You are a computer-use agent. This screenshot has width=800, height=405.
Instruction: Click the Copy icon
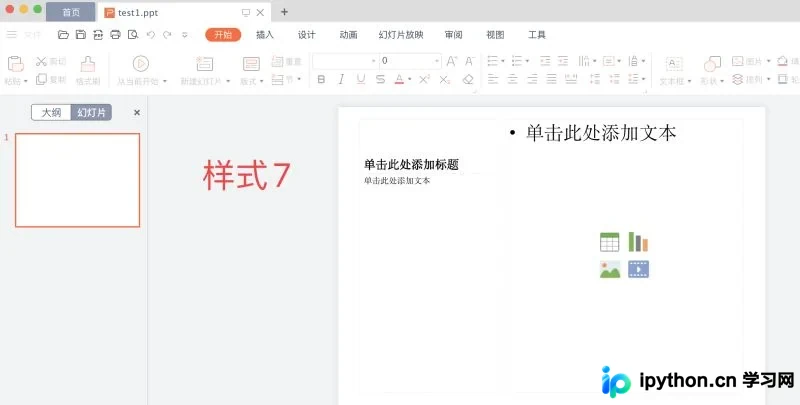click(41, 79)
